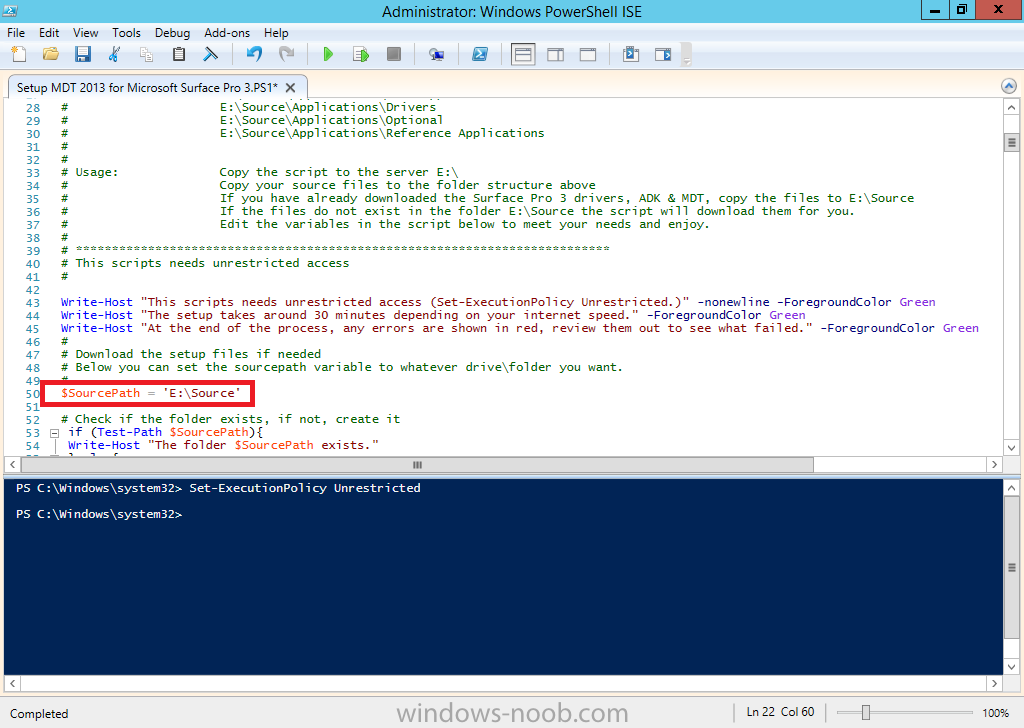
Task: Paste from clipboard with Paste icon
Action: 178,54
